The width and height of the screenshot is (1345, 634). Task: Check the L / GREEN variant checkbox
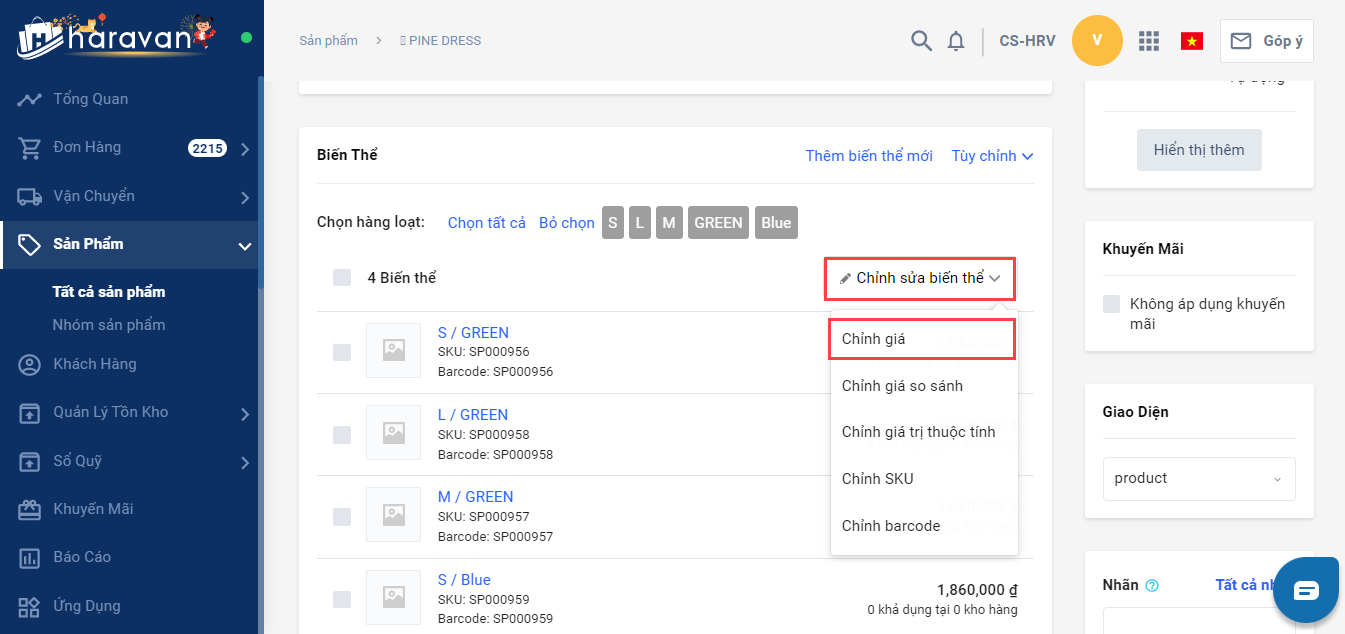tap(342, 434)
